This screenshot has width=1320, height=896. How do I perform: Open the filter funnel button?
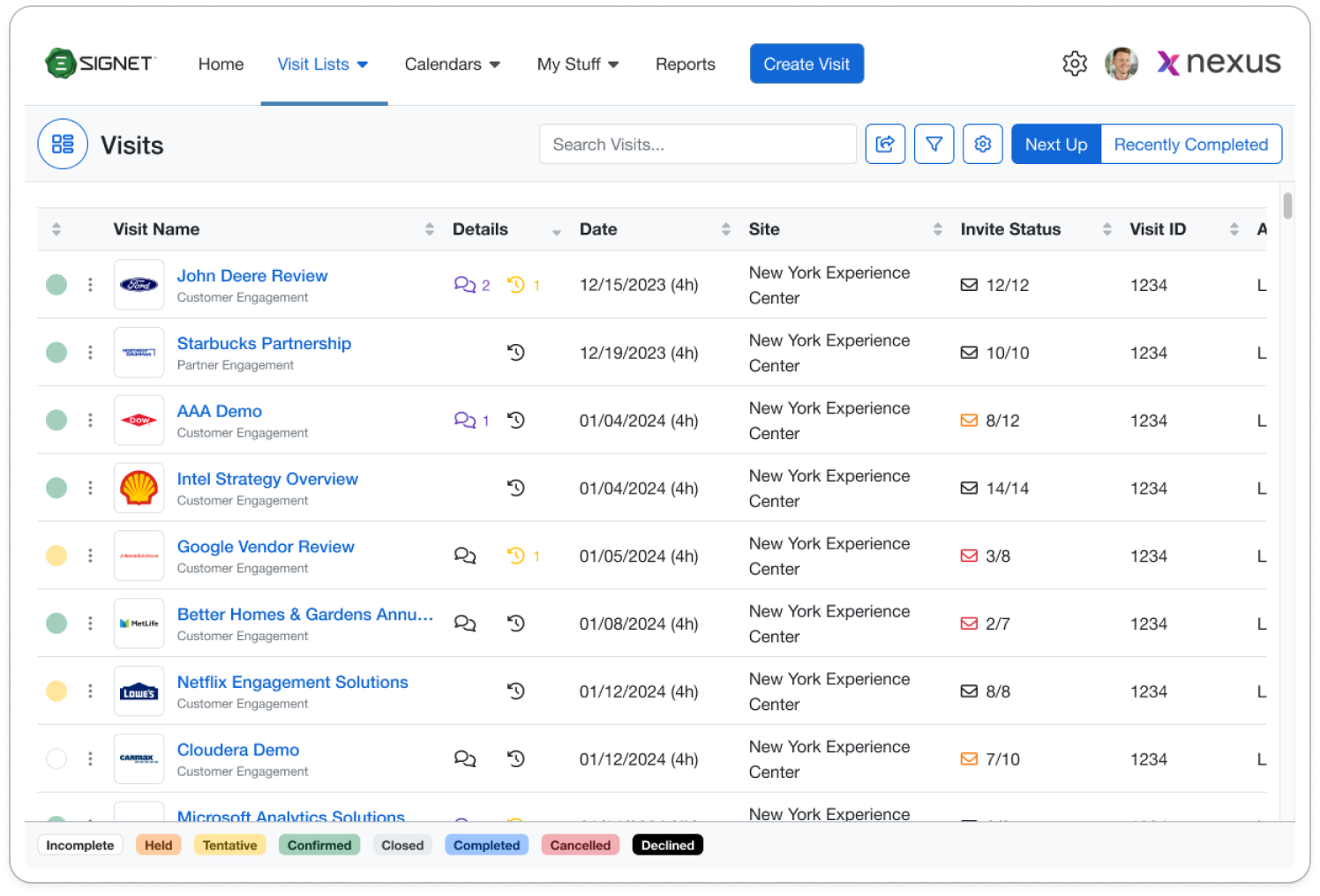click(x=934, y=144)
